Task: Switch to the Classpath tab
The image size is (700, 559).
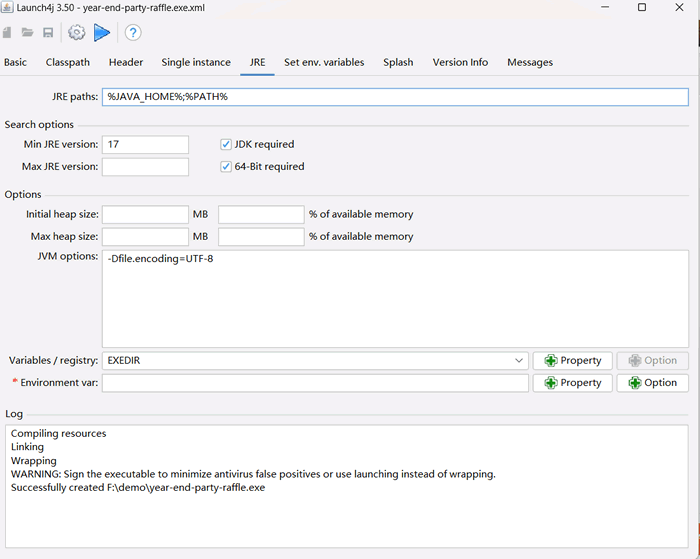Action: coord(67,62)
